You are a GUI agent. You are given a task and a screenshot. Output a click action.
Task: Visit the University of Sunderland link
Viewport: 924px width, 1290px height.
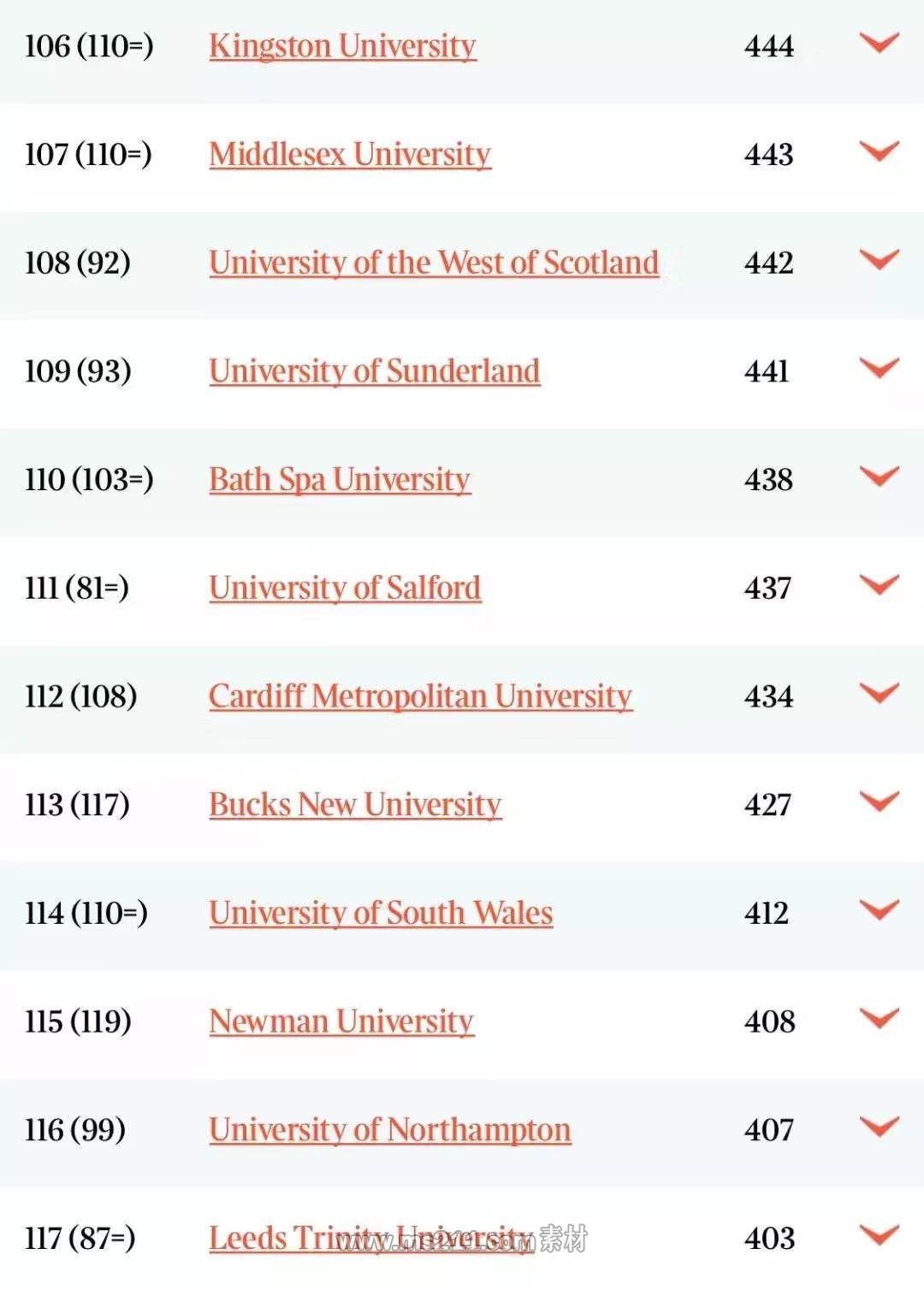pyautogui.click(x=374, y=371)
